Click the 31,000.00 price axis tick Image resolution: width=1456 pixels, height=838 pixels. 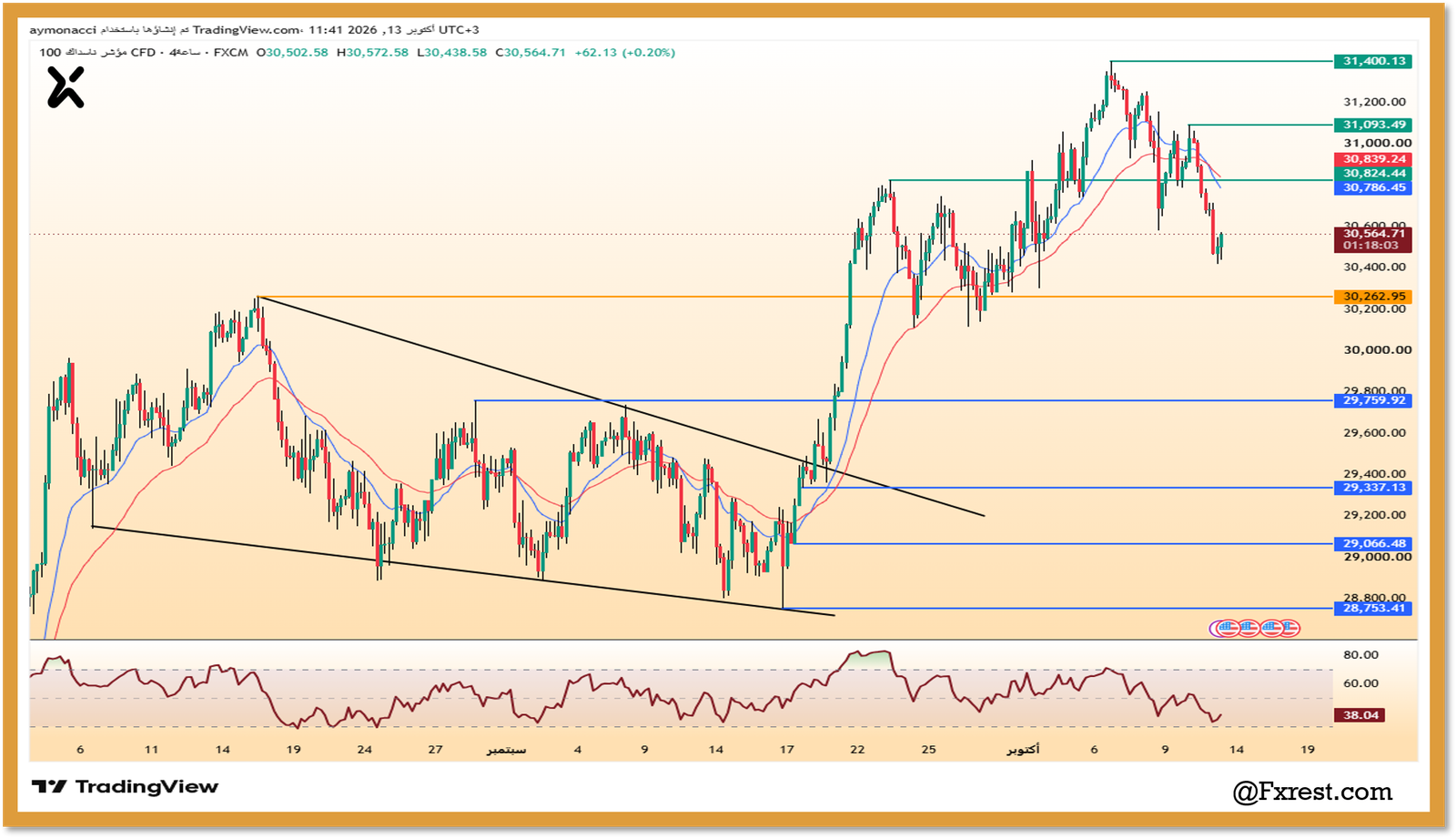(1378, 143)
